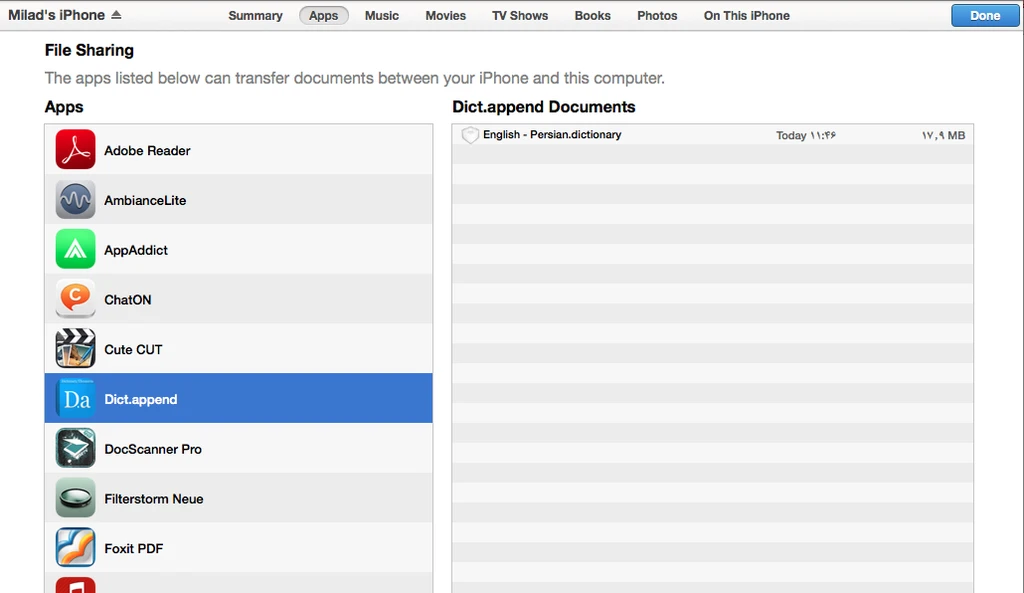Click the Dict.append 'Da' icon
Image resolution: width=1024 pixels, height=593 pixels.
coord(75,398)
